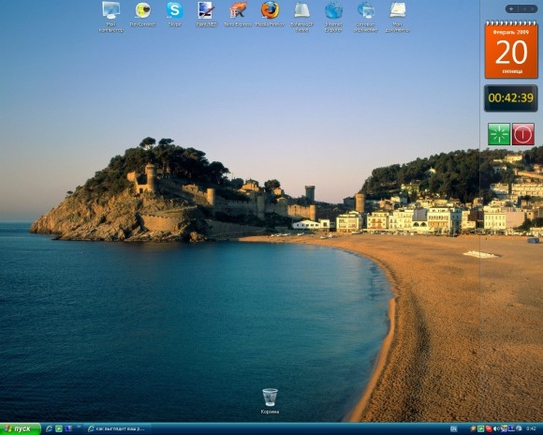Click the digital clock gadget 00:42:39

[x=511, y=98]
